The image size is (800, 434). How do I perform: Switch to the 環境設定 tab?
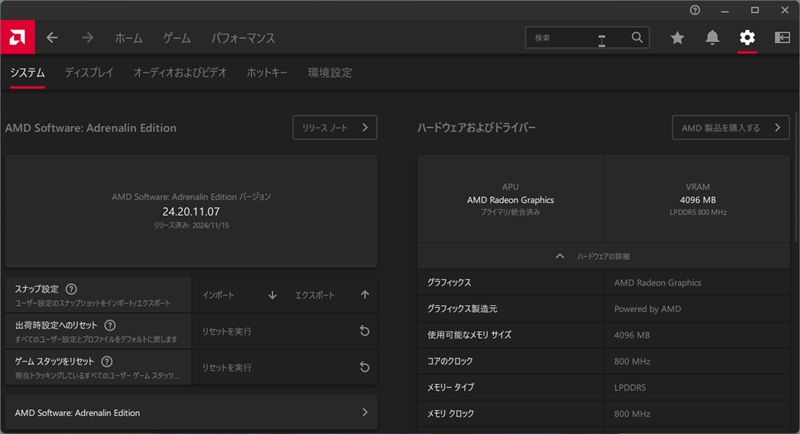pos(330,73)
